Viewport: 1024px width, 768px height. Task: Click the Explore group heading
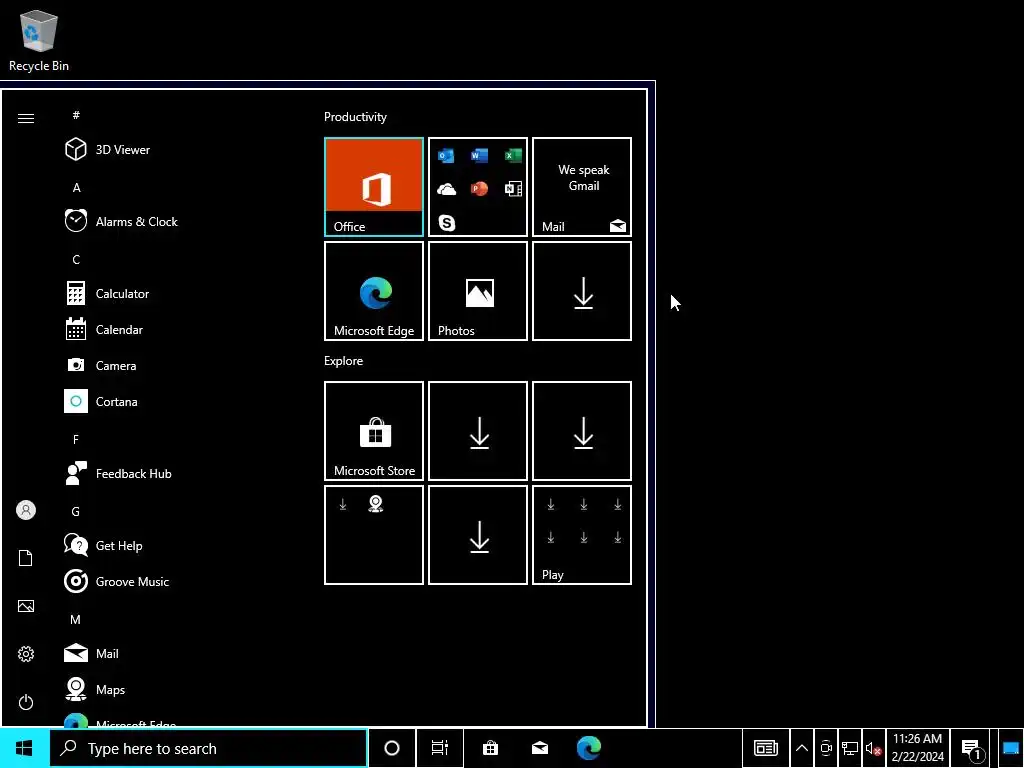pos(344,360)
